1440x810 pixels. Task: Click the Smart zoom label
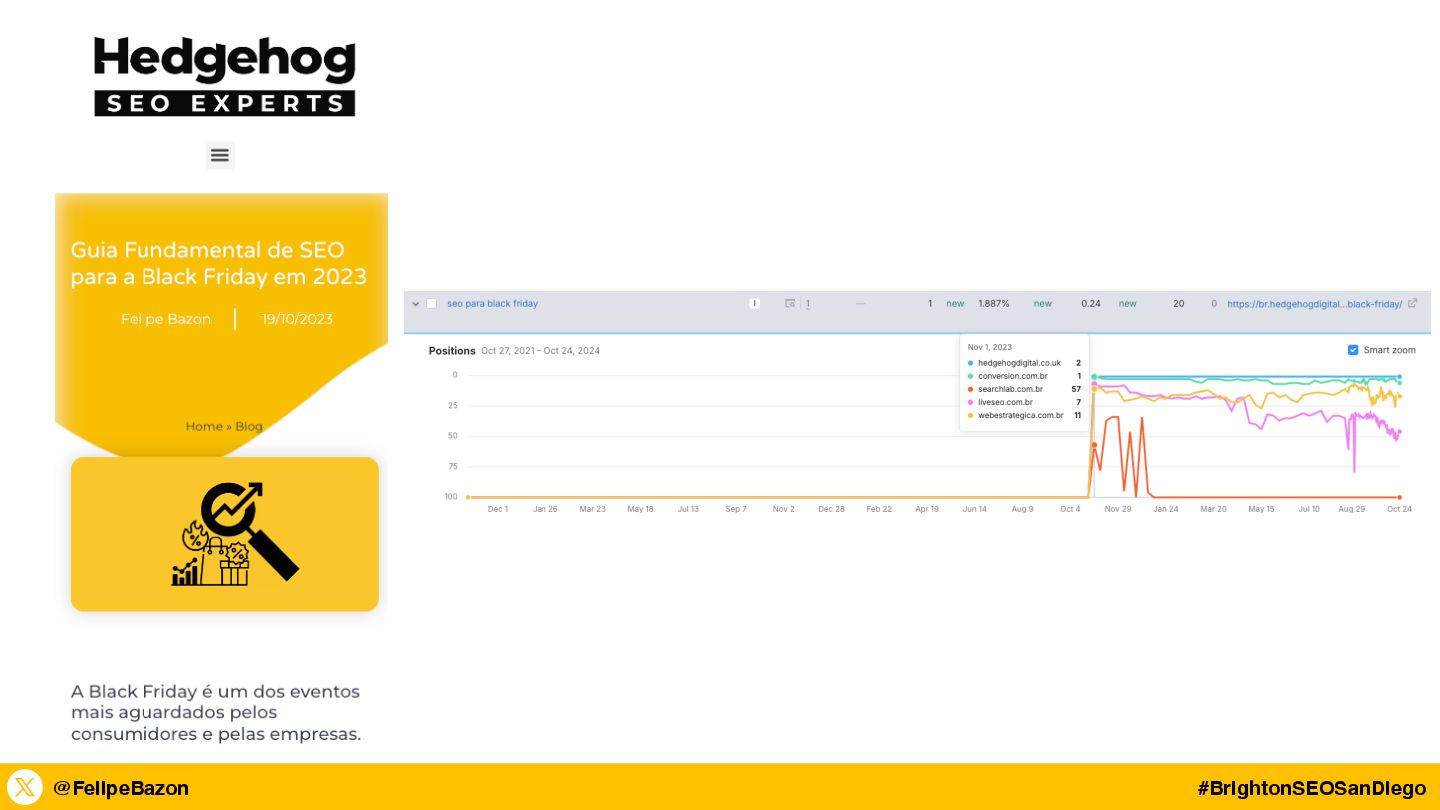click(x=1390, y=350)
